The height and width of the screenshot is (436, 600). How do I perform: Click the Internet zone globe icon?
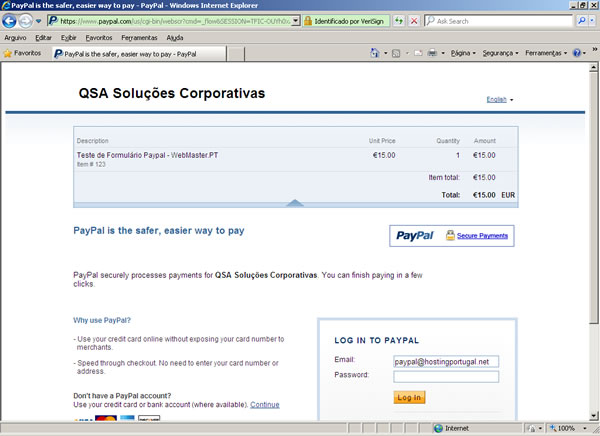coord(439,428)
